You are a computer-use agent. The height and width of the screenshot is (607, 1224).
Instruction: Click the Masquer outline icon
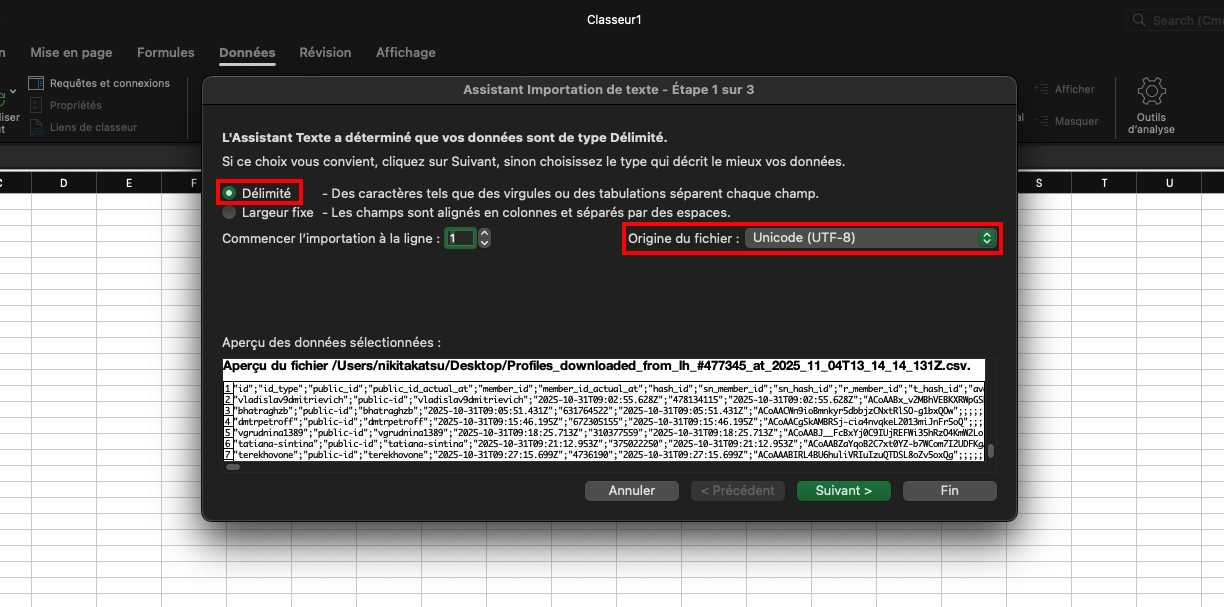(1040, 121)
